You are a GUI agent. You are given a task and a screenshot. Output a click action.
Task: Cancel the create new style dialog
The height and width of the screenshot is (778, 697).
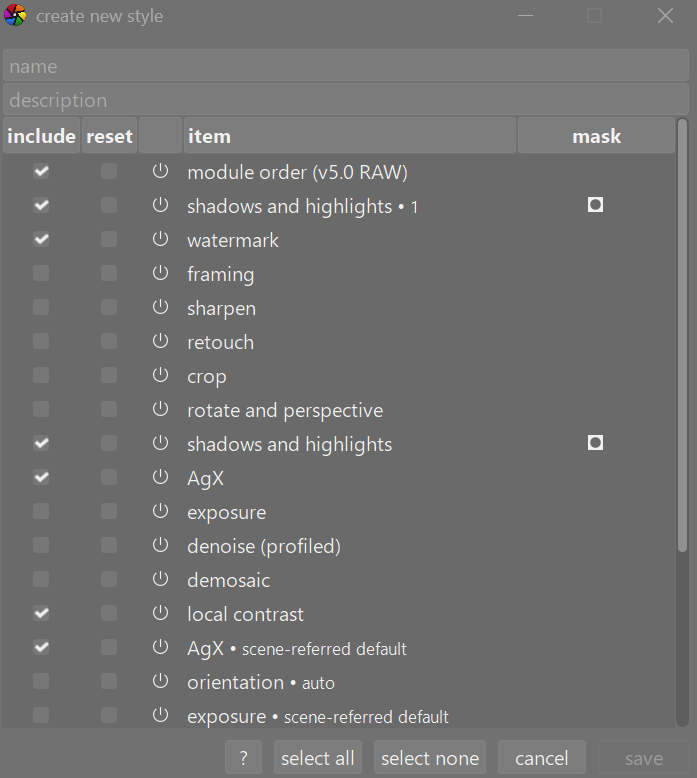(541, 758)
